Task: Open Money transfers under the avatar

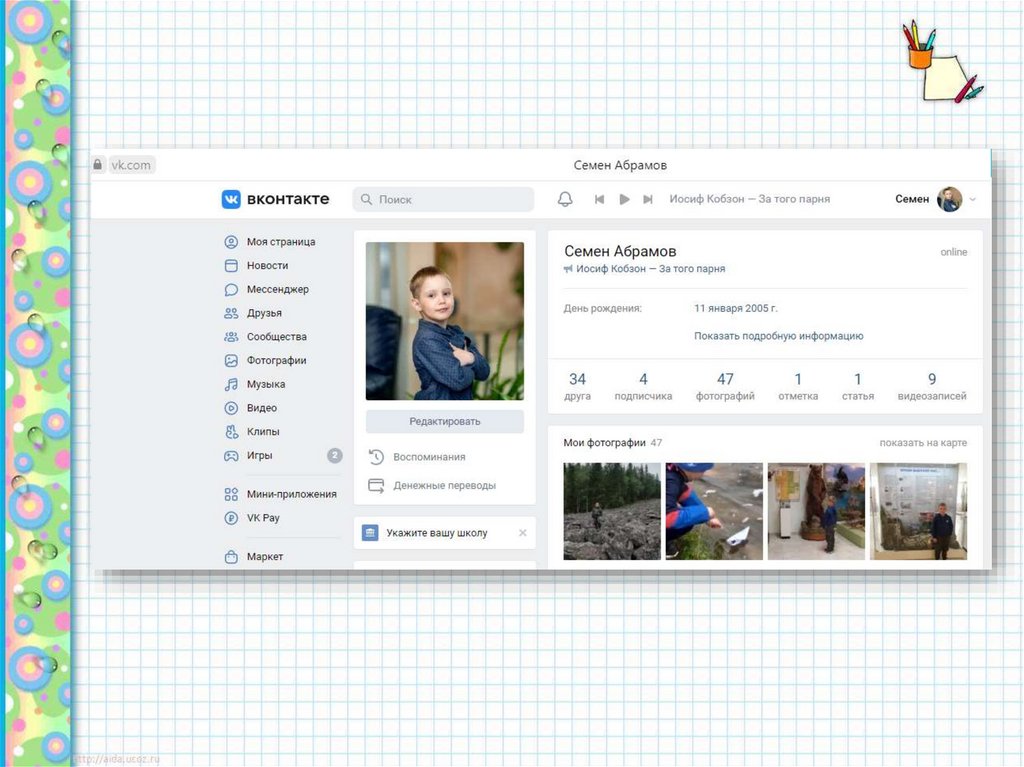Action: point(444,485)
